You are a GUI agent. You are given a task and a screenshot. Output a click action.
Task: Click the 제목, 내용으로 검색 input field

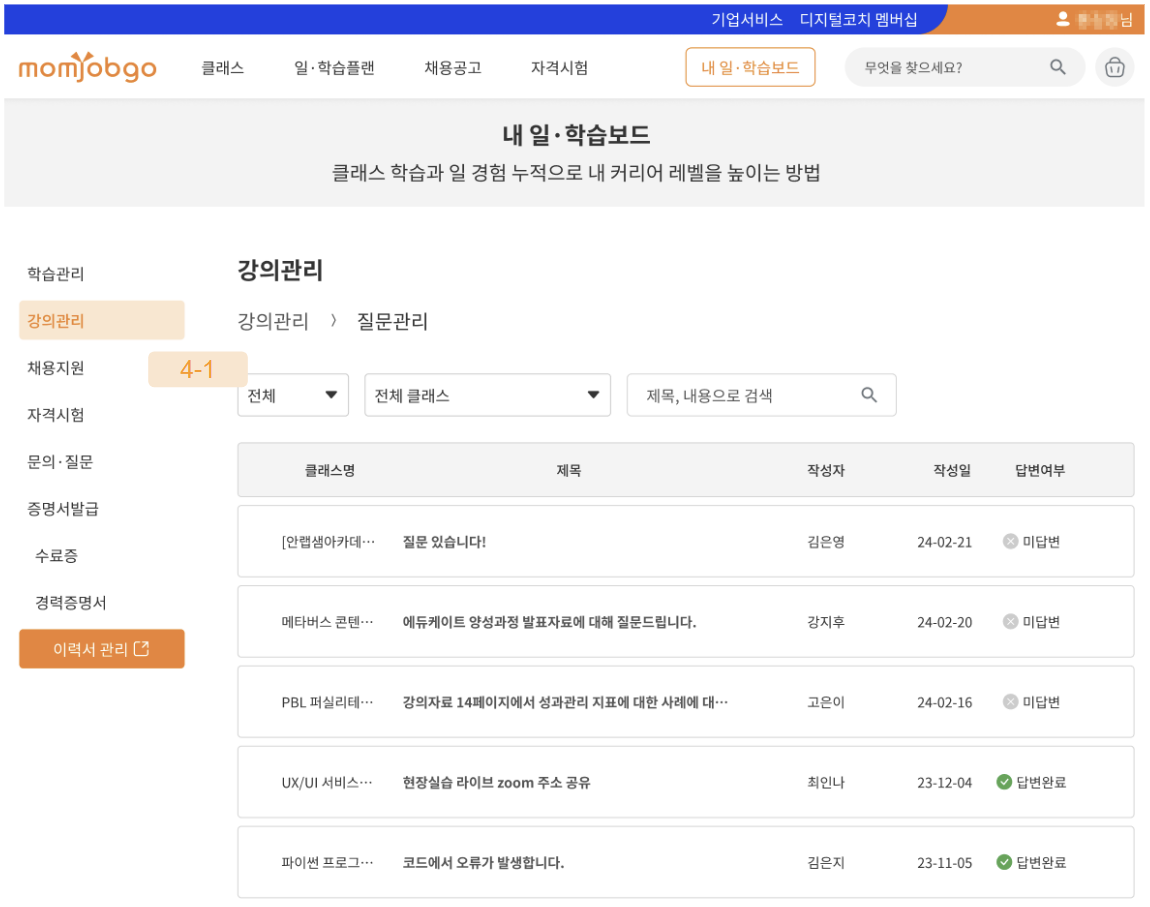pyautogui.click(x=745, y=395)
